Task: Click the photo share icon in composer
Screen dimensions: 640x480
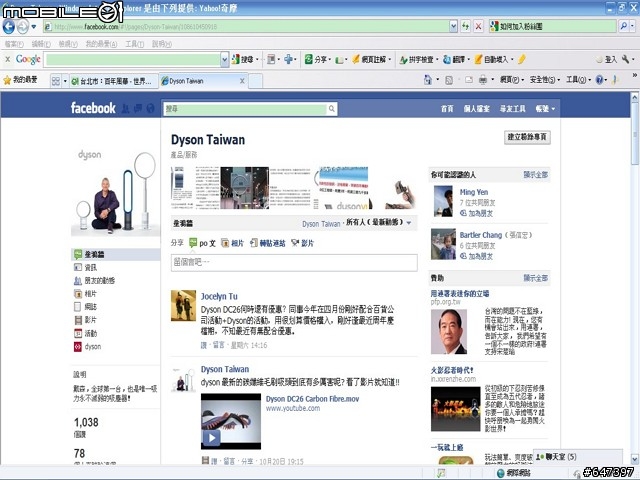Action: pyautogui.click(x=232, y=243)
